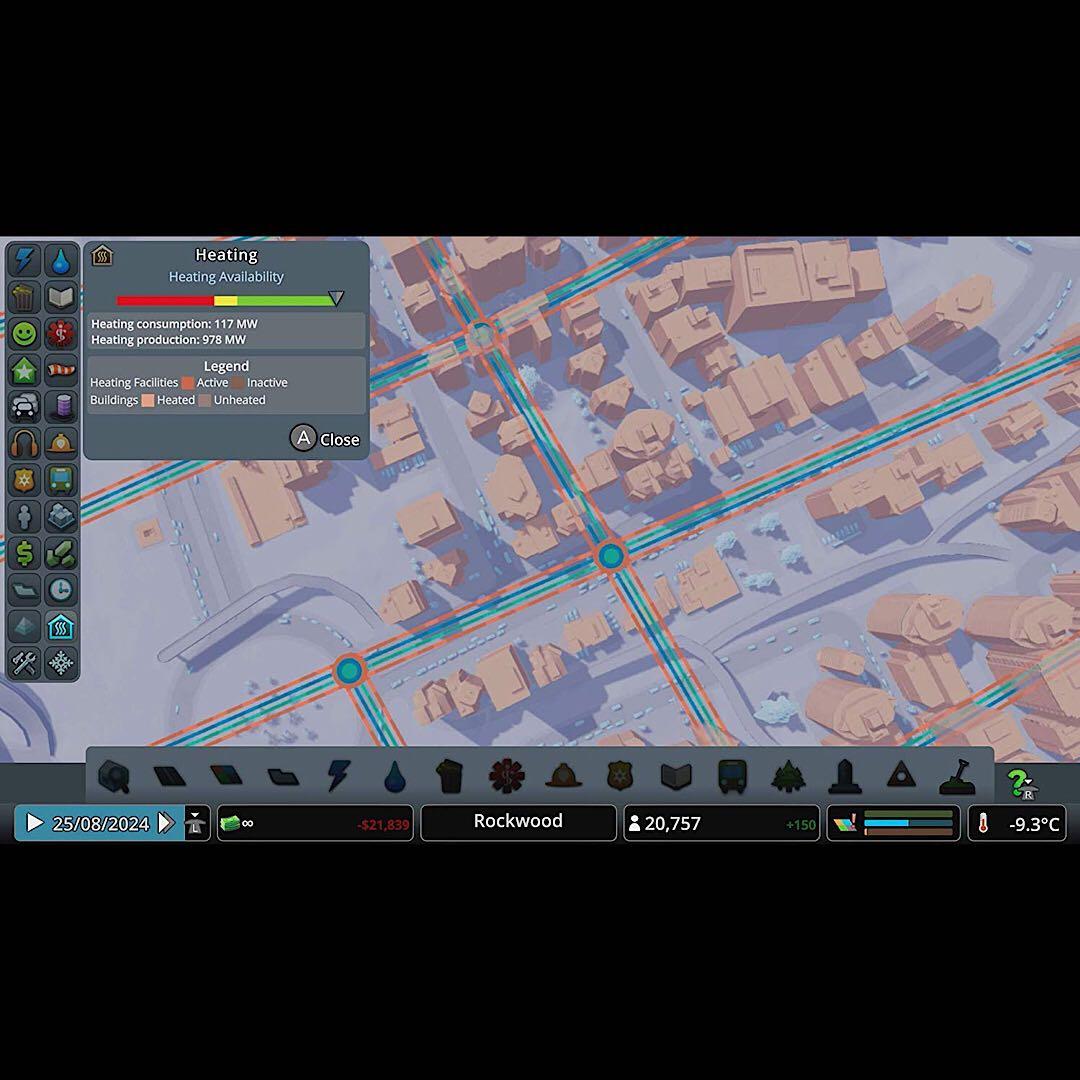The width and height of the screenshot is (1080, 1080).
Task: Toggle the snowflake winter overlay
Action: (x=61, y=663)
